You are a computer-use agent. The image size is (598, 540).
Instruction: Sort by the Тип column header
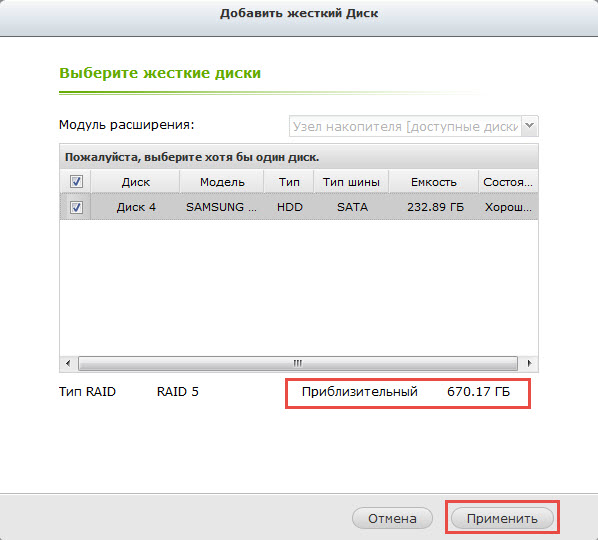[289, 182]
